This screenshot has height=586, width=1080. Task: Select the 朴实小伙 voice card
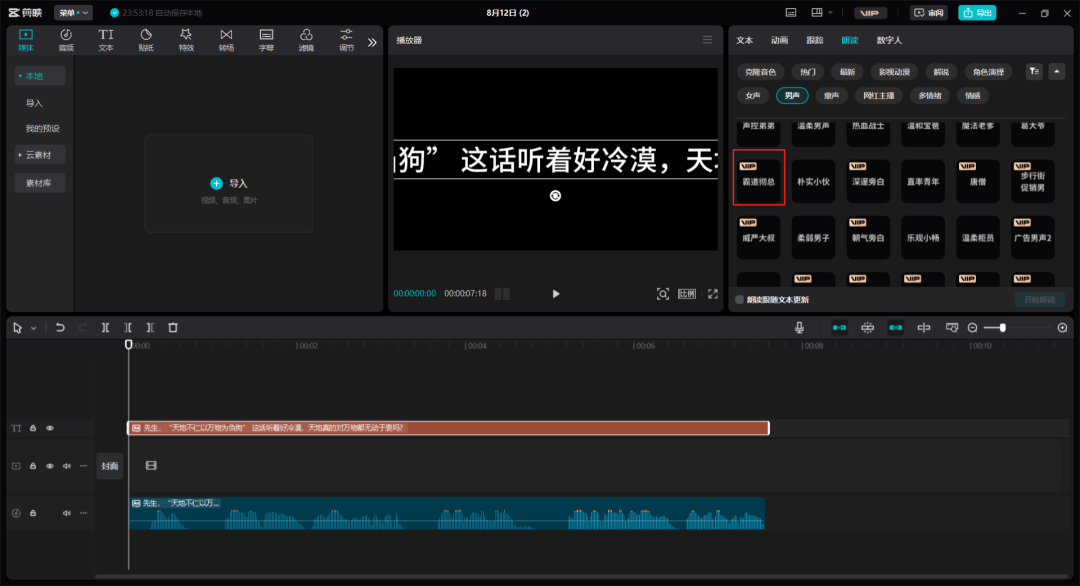813,181
